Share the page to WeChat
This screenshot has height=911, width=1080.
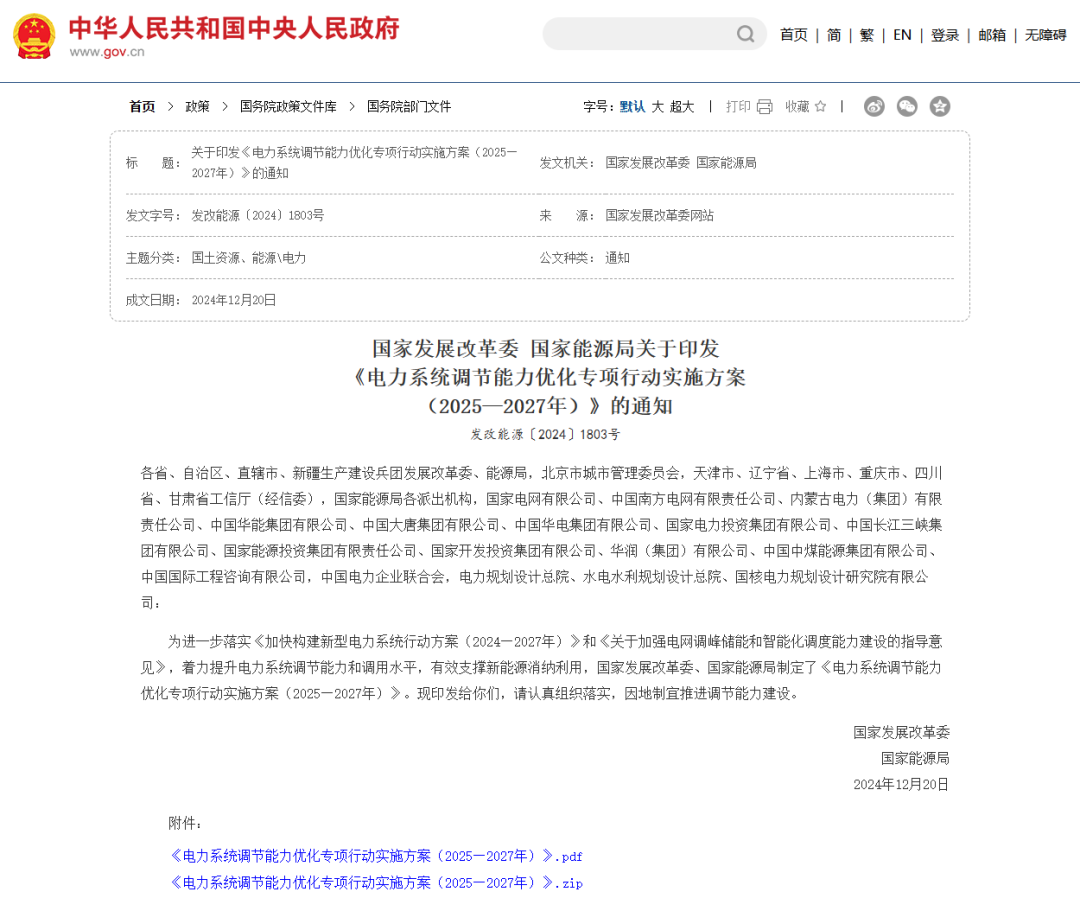[x=907, y=106]
